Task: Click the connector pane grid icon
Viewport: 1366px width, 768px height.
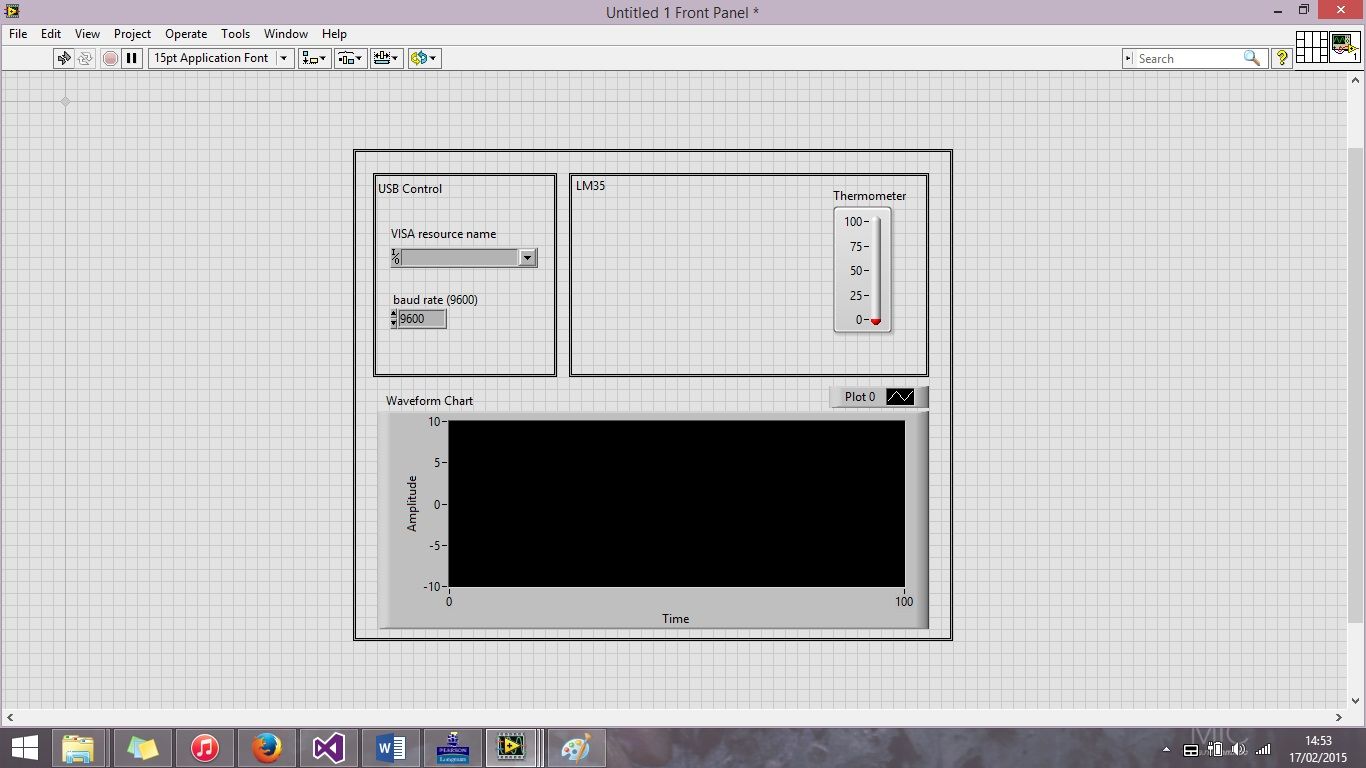Action: tap(1311, 48)
